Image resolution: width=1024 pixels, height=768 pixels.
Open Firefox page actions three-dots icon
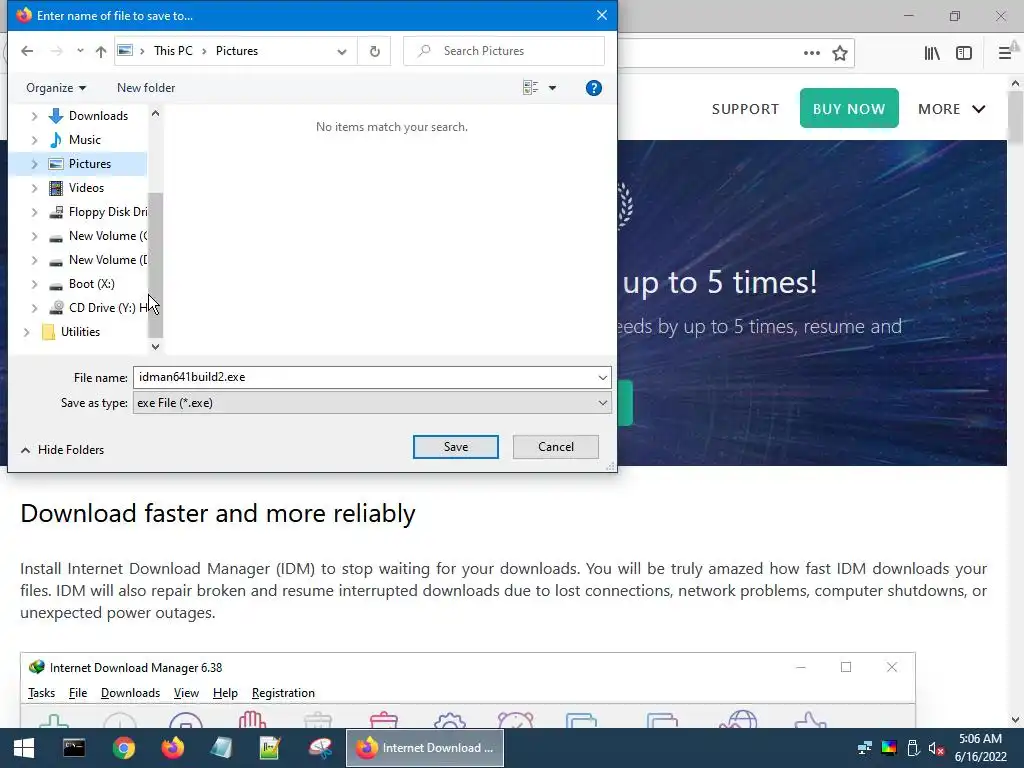point(812,53)
